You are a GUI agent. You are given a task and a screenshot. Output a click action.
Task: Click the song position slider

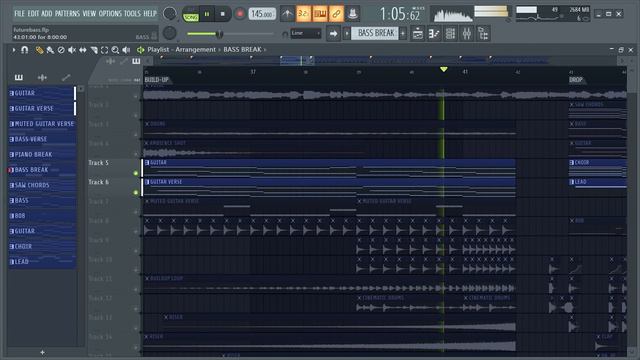coord(231,34)
